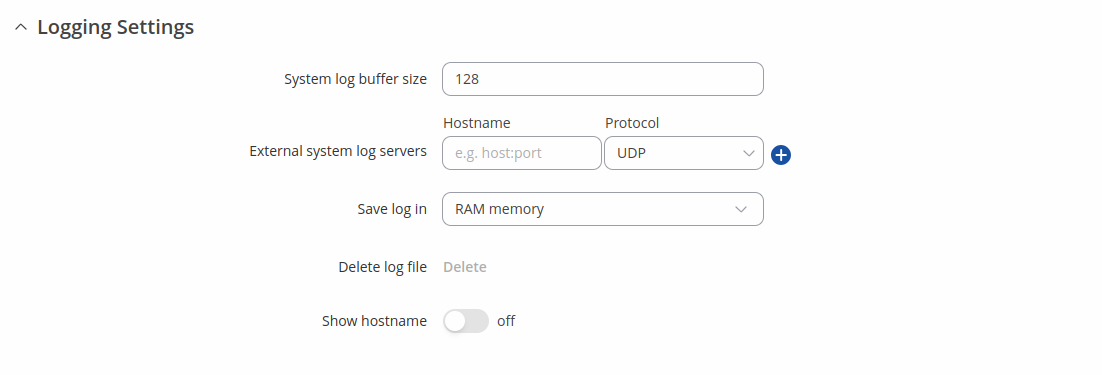1102x375 pixels.
Task: Click the Protocol dropdown arrow icon
Action: [x=748, y=153]
